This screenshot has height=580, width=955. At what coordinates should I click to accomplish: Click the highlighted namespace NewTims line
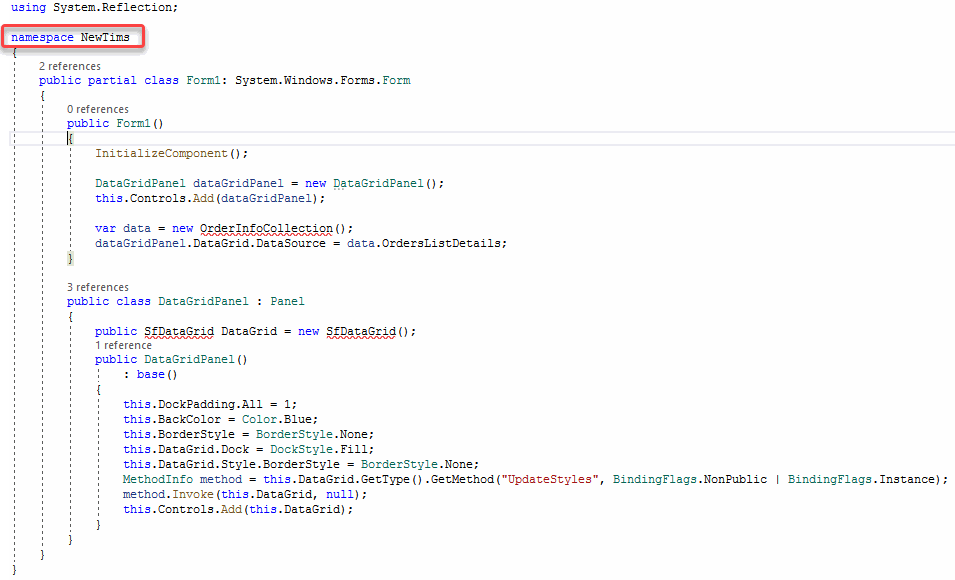[x=71, y=37]
